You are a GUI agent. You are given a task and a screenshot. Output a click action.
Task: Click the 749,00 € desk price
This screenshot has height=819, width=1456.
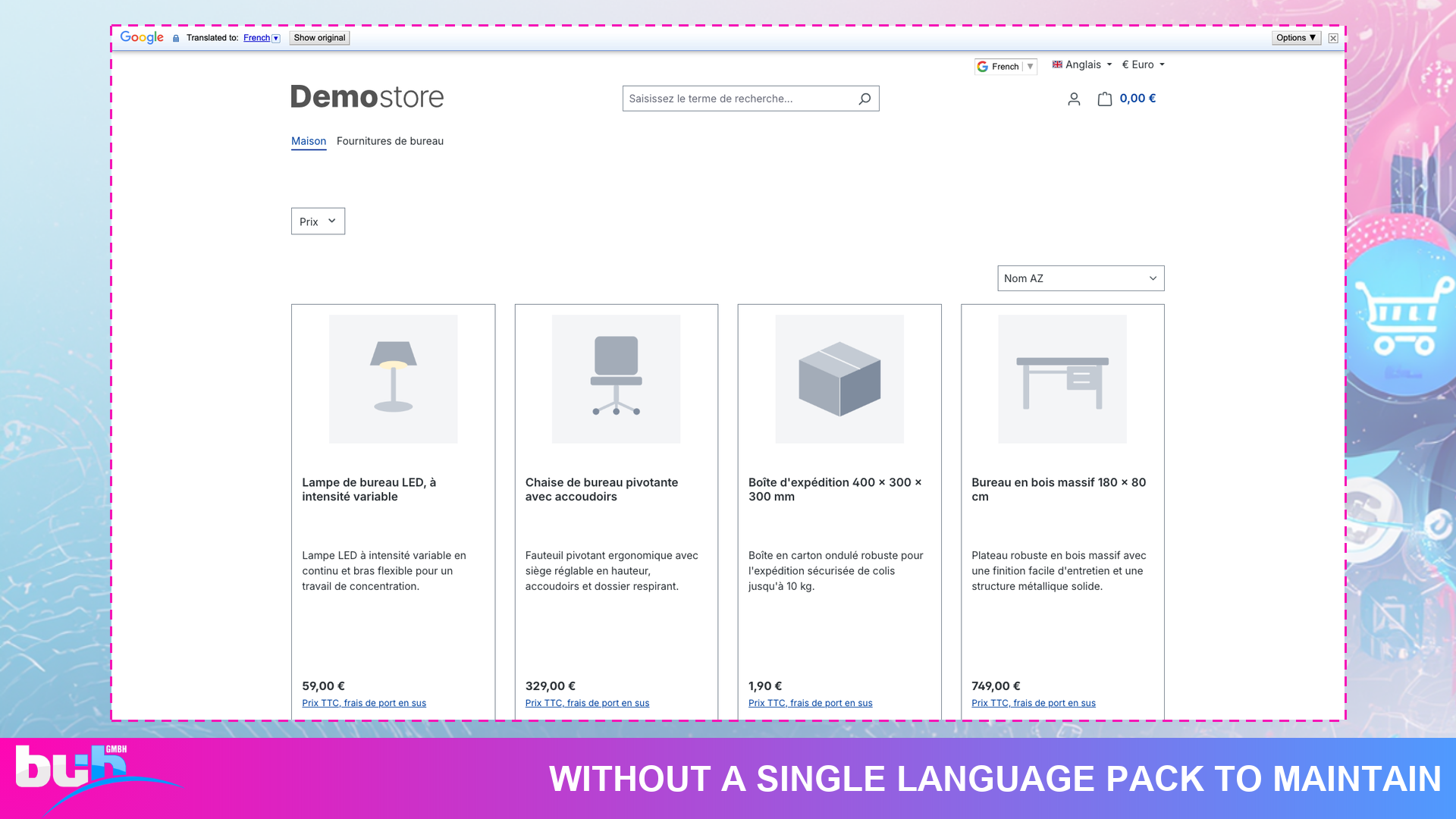(x=996, y=686)
